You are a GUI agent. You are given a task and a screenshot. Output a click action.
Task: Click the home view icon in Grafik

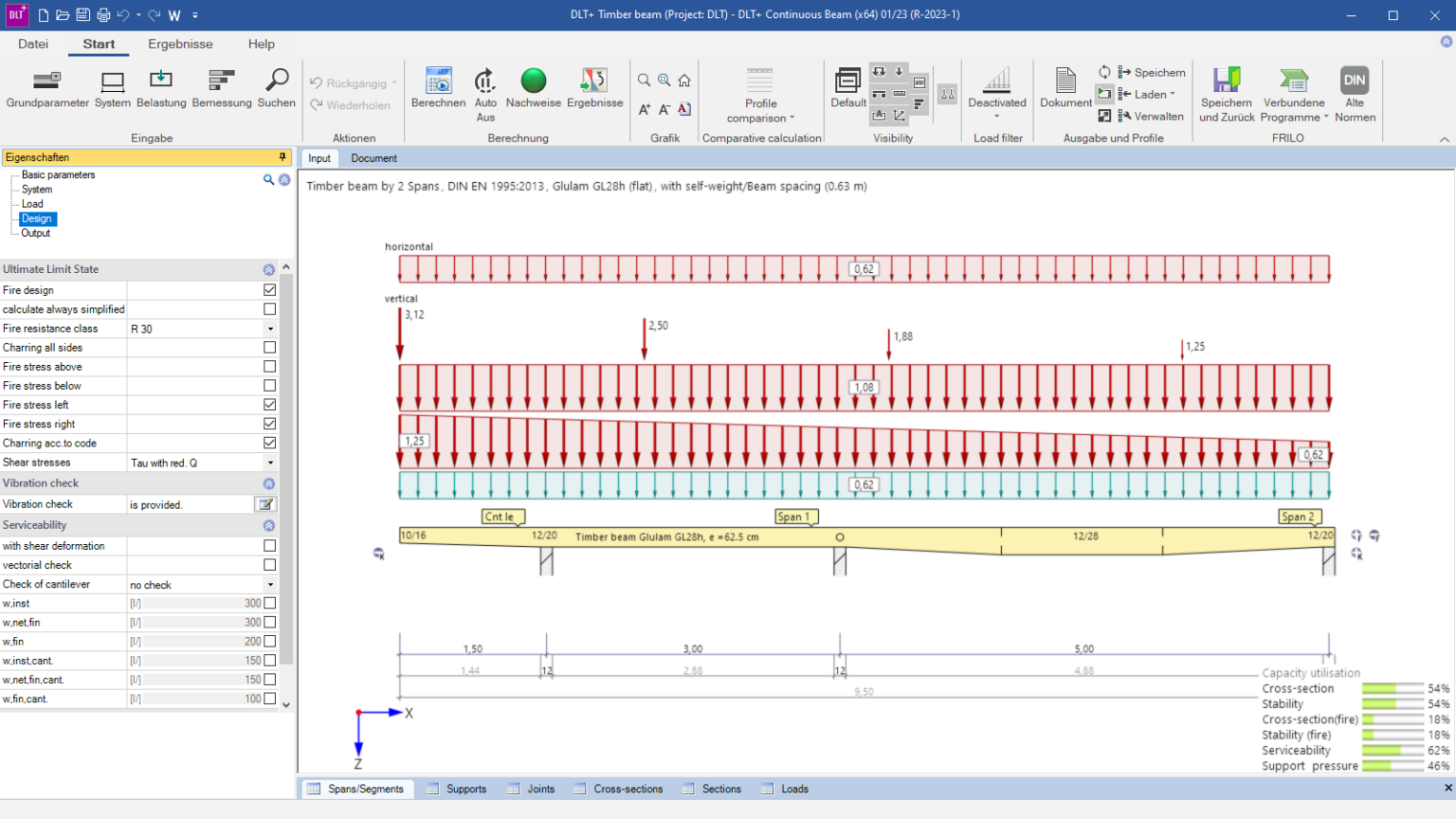click(x=684, y=81)
